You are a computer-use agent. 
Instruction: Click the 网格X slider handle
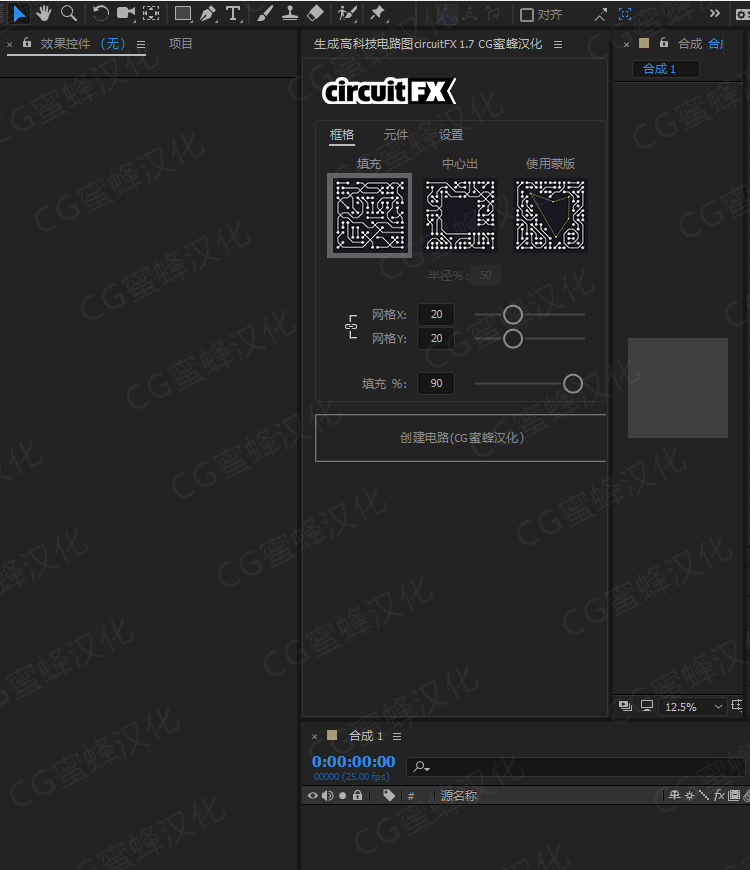[x=513, y=315]
